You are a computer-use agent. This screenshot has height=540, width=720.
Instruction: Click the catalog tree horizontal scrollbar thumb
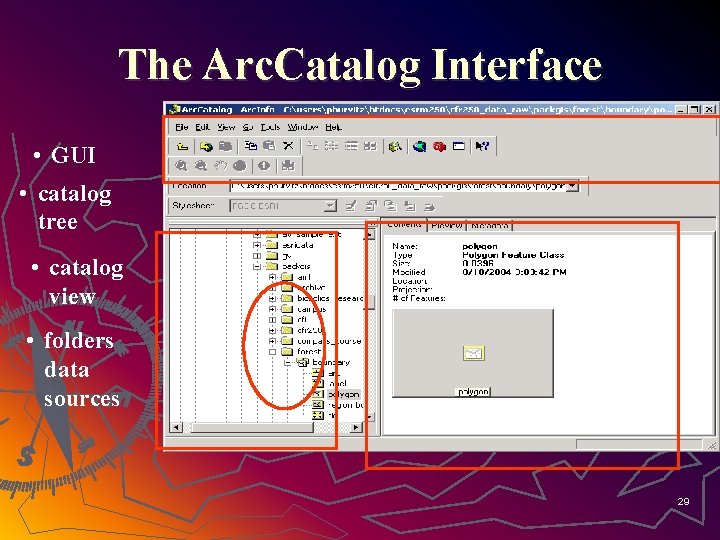click(252, 428)
